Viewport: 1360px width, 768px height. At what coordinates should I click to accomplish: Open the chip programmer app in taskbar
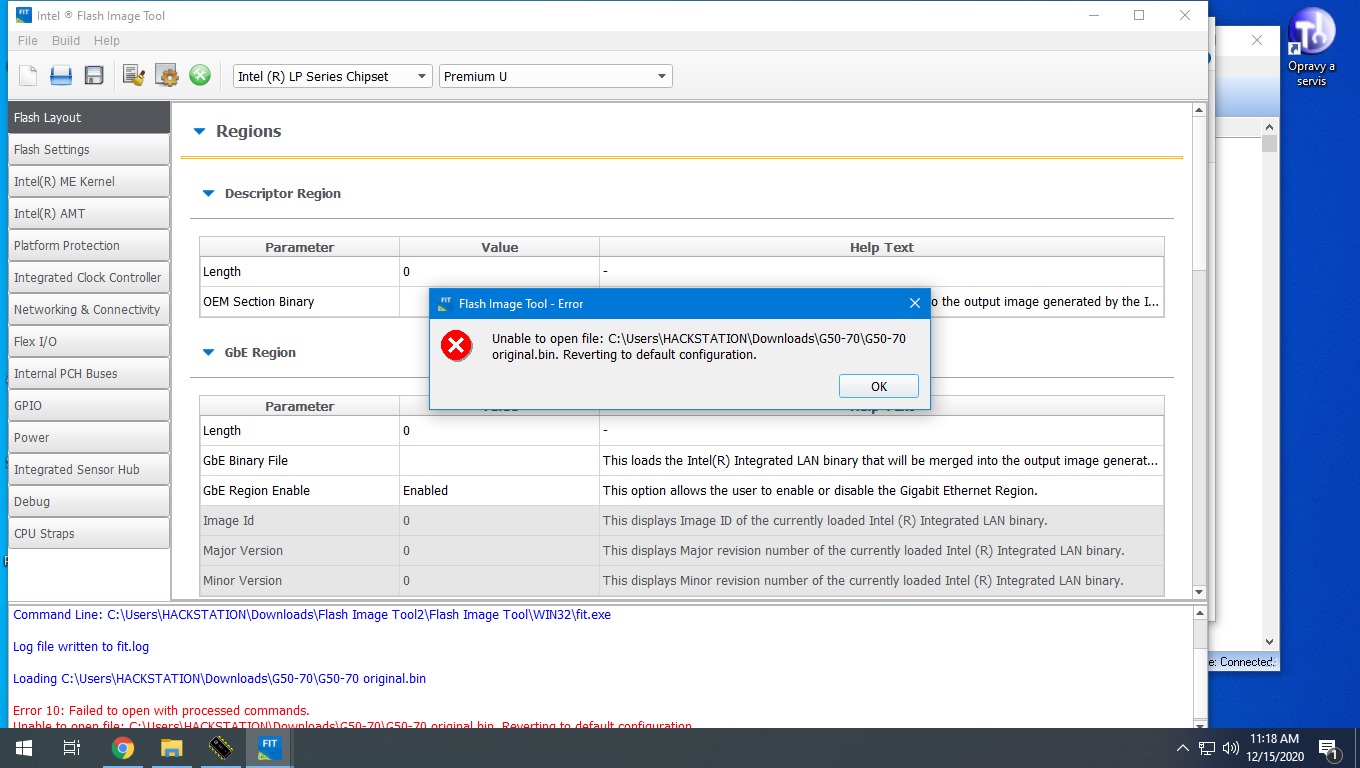tap(220, 748)
